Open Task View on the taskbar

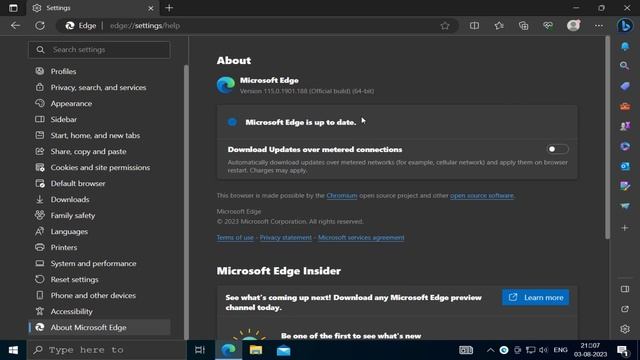tap(200, 350)
